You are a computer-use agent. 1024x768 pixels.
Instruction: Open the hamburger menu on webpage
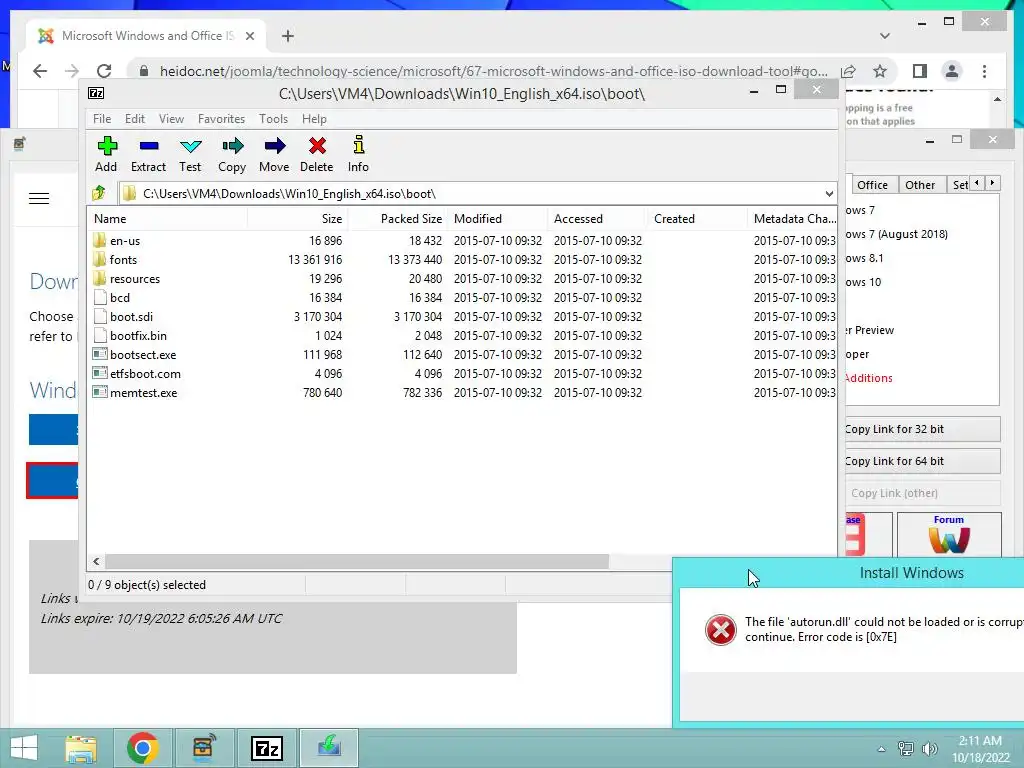click(x=39, y=199)
